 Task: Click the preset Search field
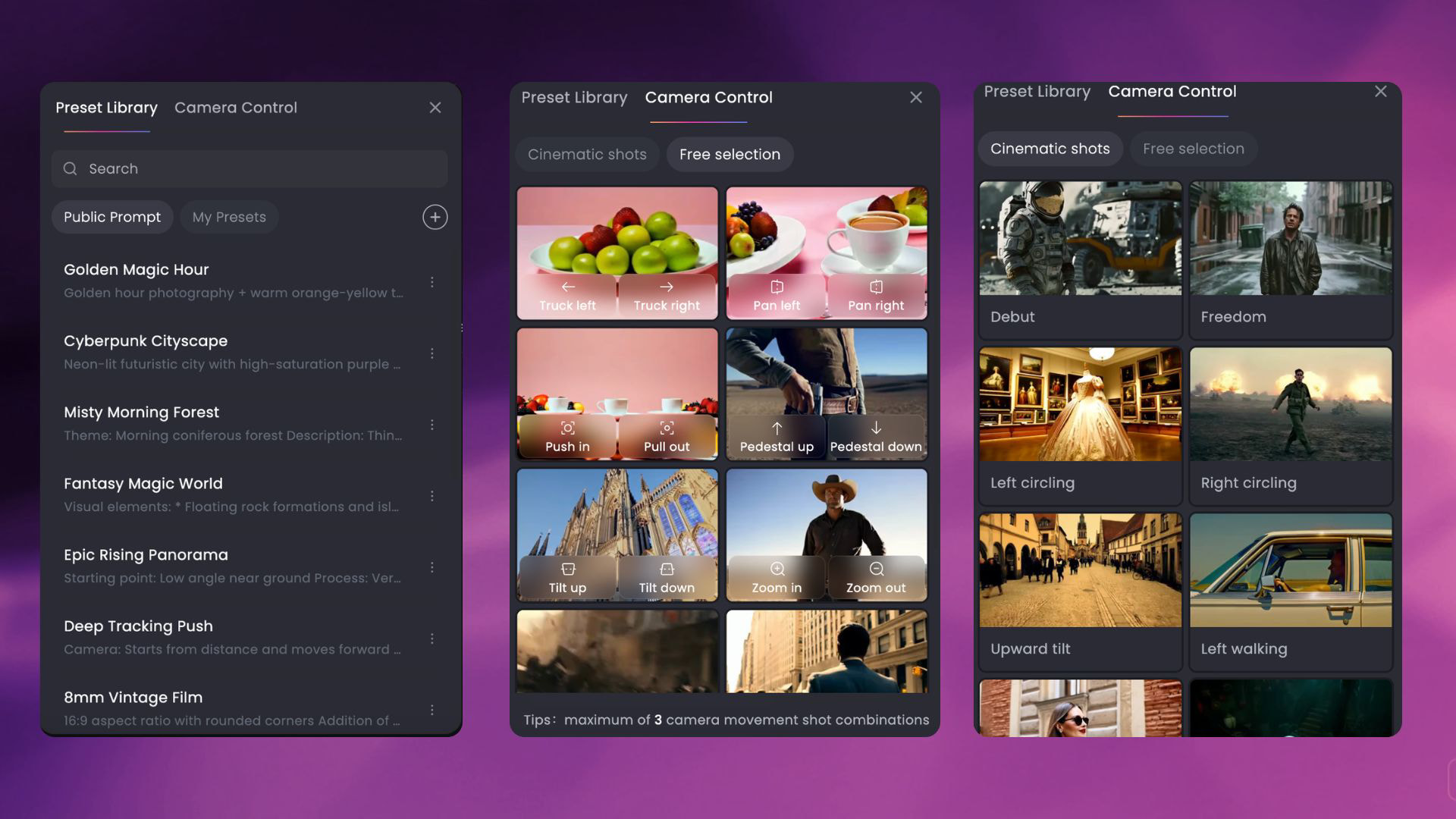point(249,168)
